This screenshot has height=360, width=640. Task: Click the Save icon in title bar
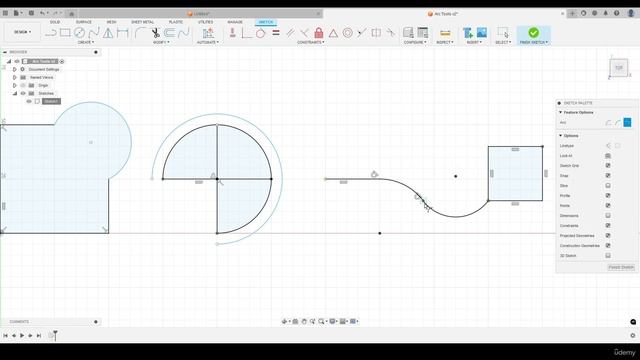pos(31,13)
